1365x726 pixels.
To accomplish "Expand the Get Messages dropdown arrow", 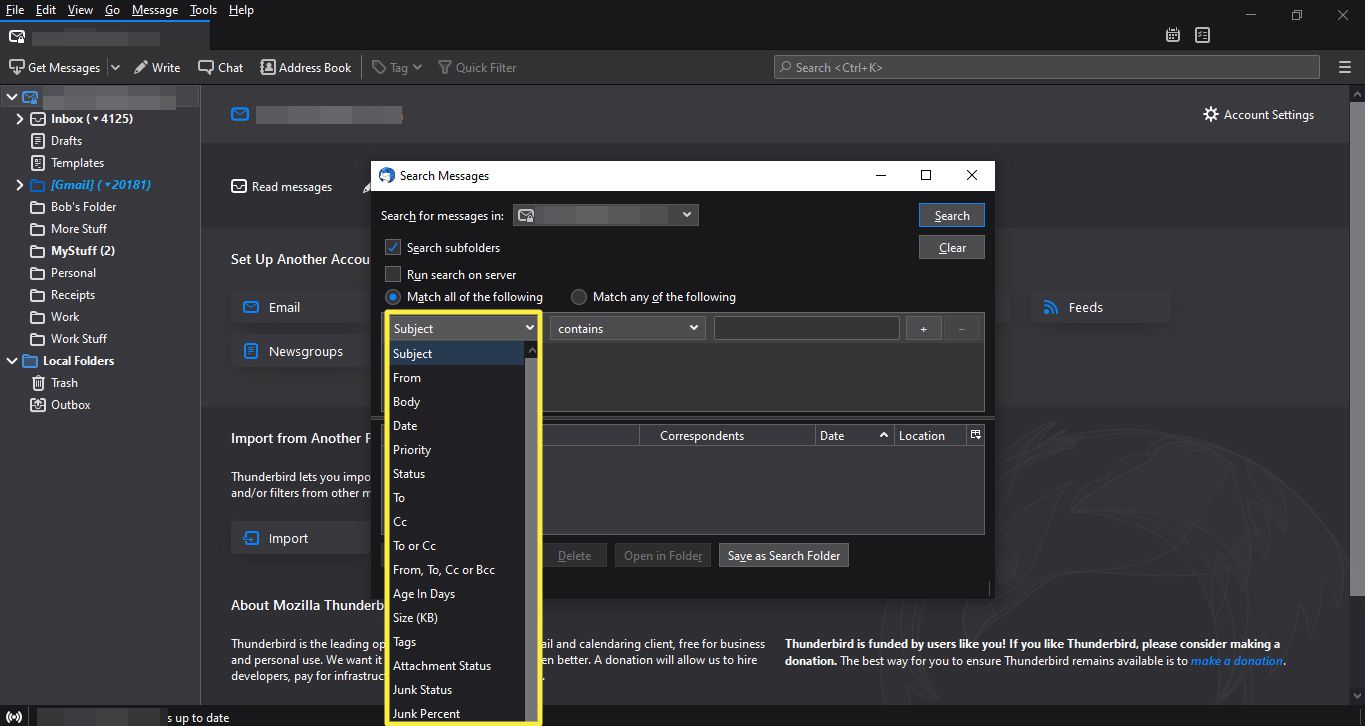I will pos(114,67).
